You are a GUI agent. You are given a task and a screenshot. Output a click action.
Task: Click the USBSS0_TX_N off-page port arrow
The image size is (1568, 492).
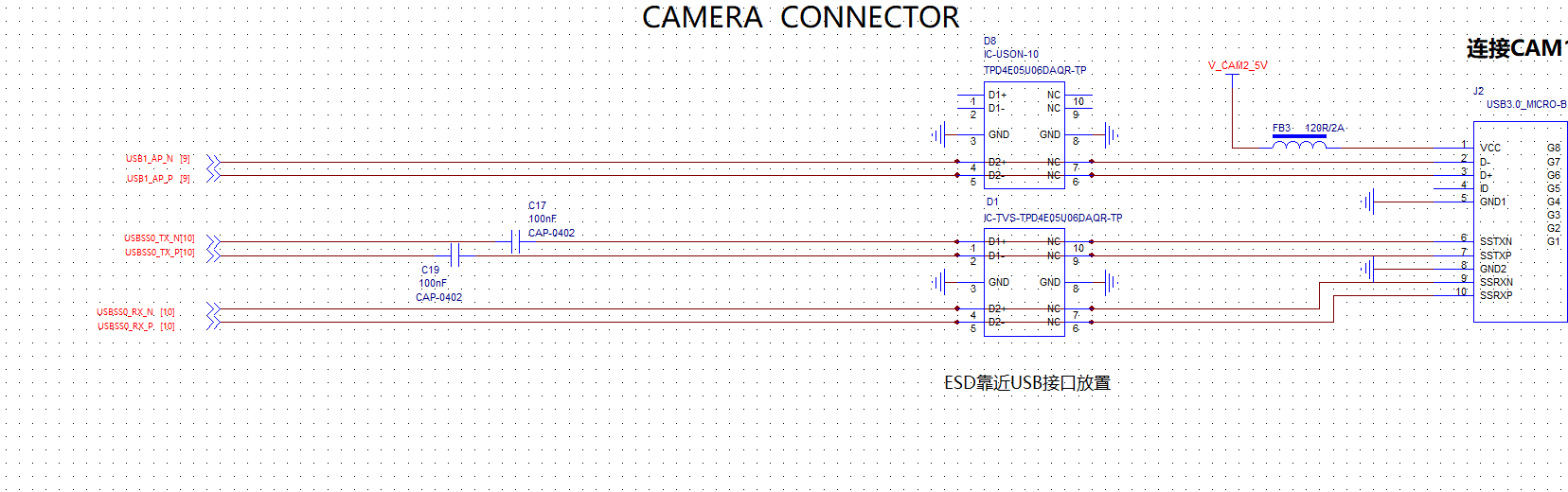pos(214,242)
